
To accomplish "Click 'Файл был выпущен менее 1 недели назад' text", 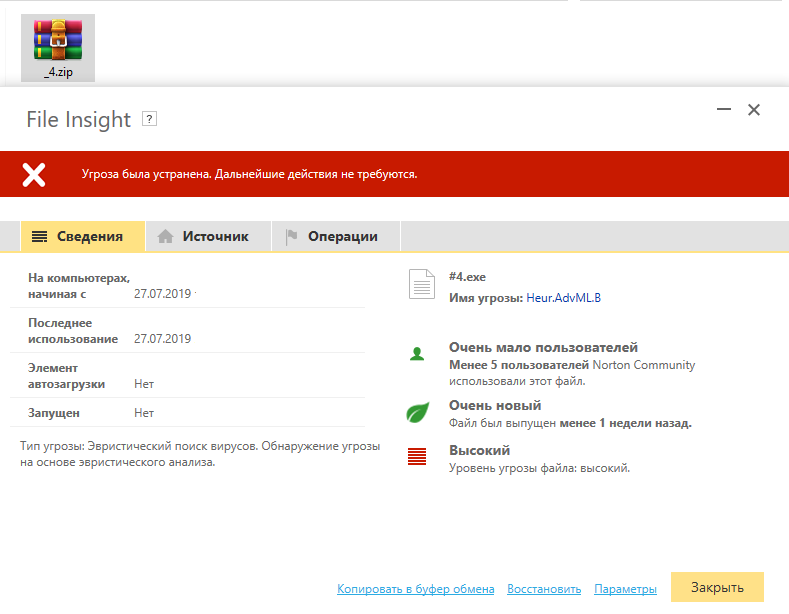I will [x=570, y=423].
